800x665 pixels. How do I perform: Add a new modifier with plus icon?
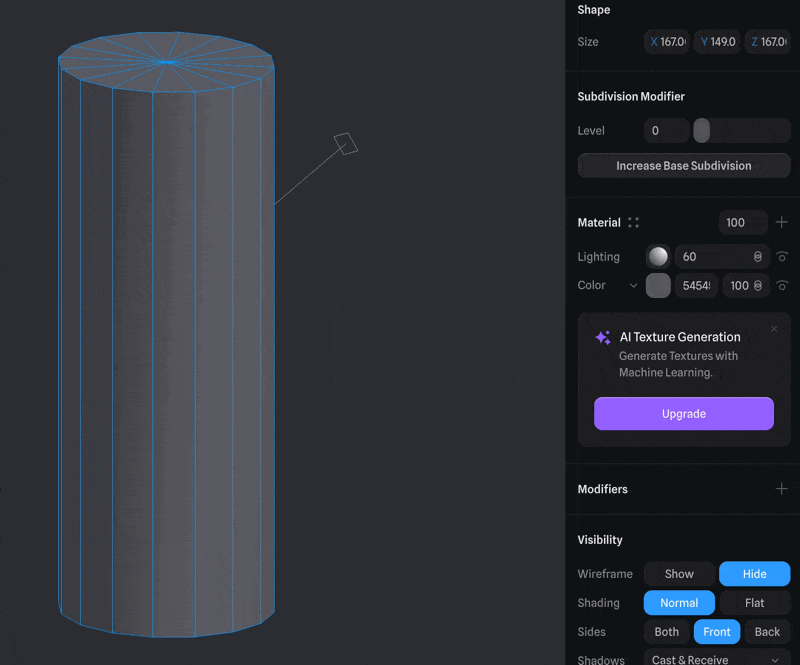point(781,489)
